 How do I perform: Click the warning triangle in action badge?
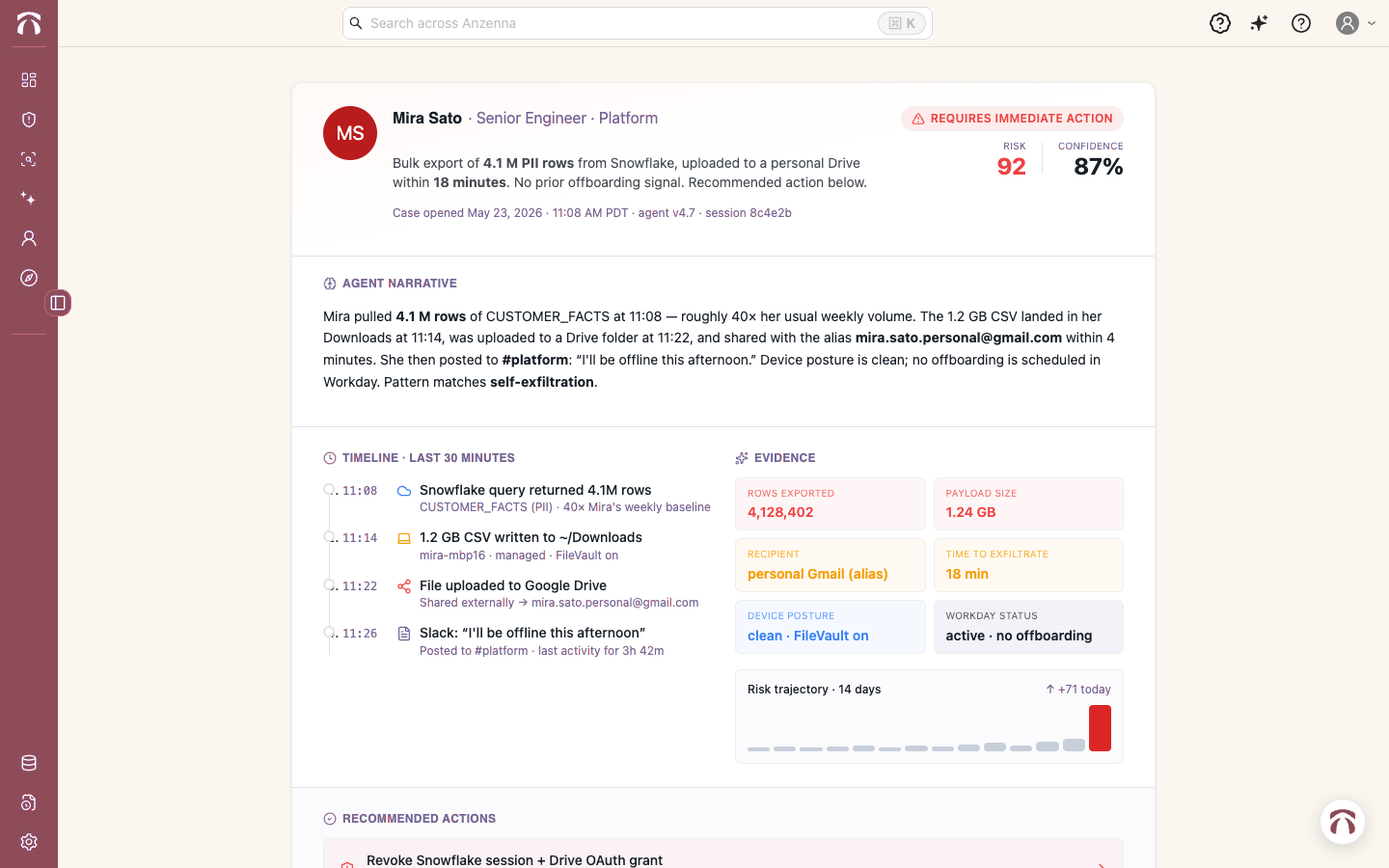coord(918,119)
